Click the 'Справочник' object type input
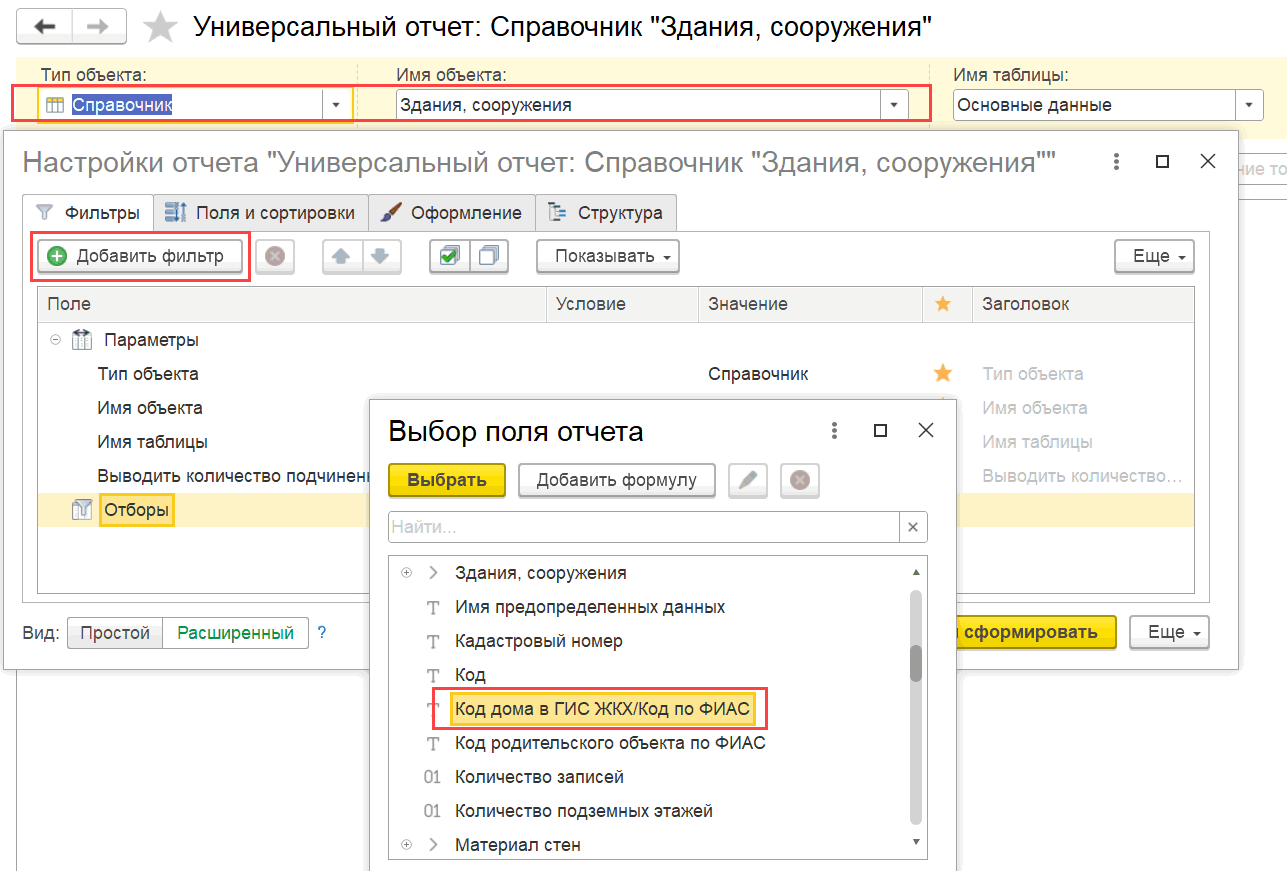This screenshot has width=1287, height=871. (180, 104)
